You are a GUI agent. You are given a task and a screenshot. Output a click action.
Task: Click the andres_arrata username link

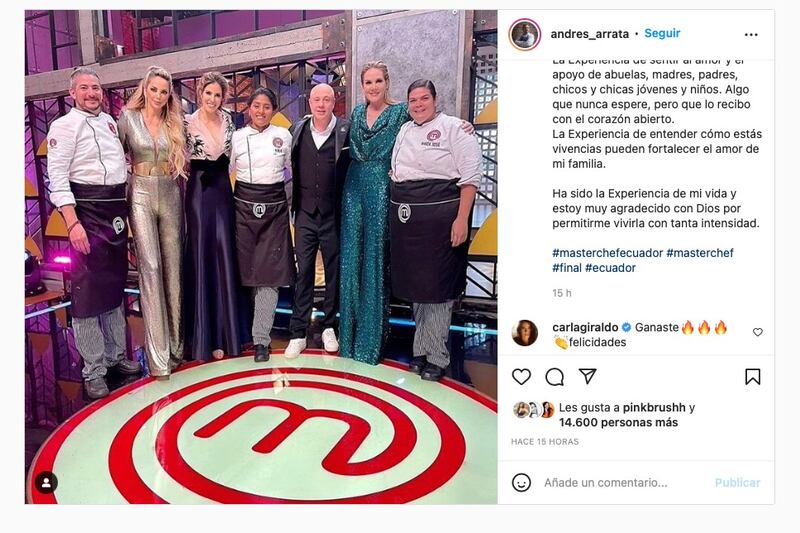[589, 34]
